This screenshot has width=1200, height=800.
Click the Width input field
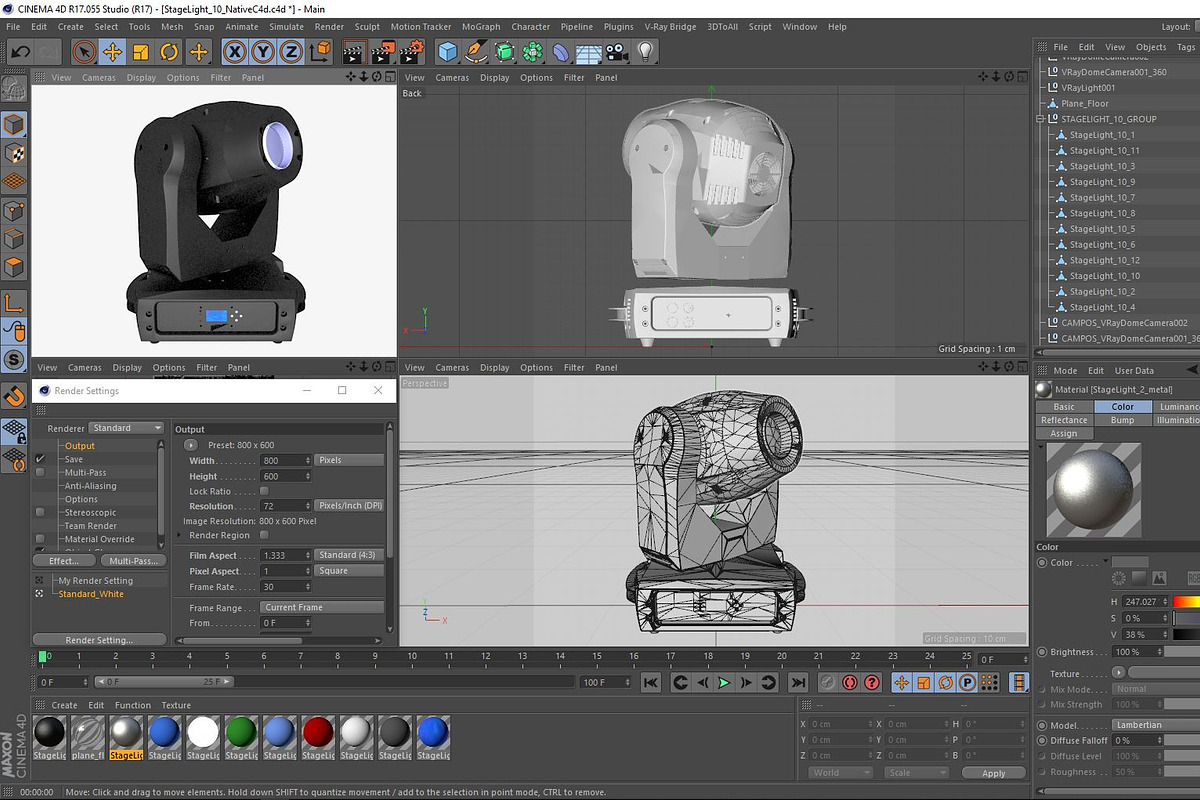click(x=285, y=460)
